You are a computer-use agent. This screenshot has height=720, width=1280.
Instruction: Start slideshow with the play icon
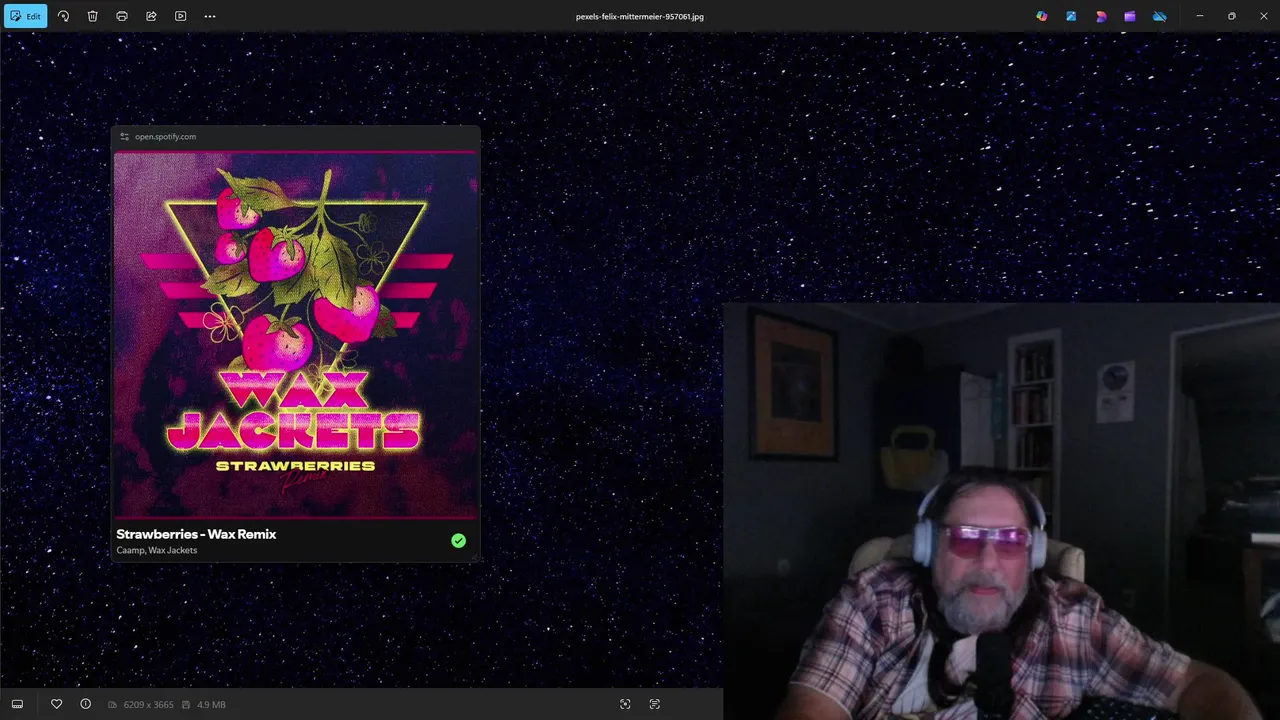(180, 16)
